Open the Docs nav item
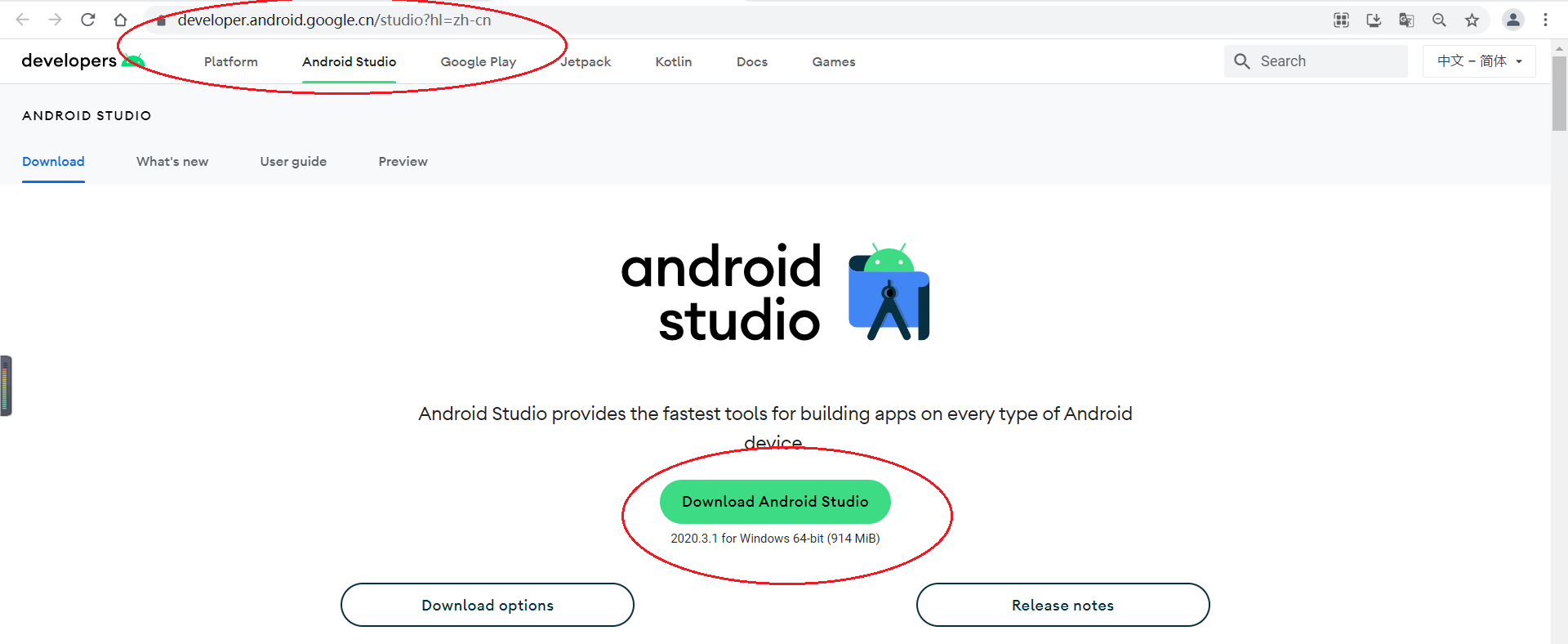 click(x=752, y=62)
